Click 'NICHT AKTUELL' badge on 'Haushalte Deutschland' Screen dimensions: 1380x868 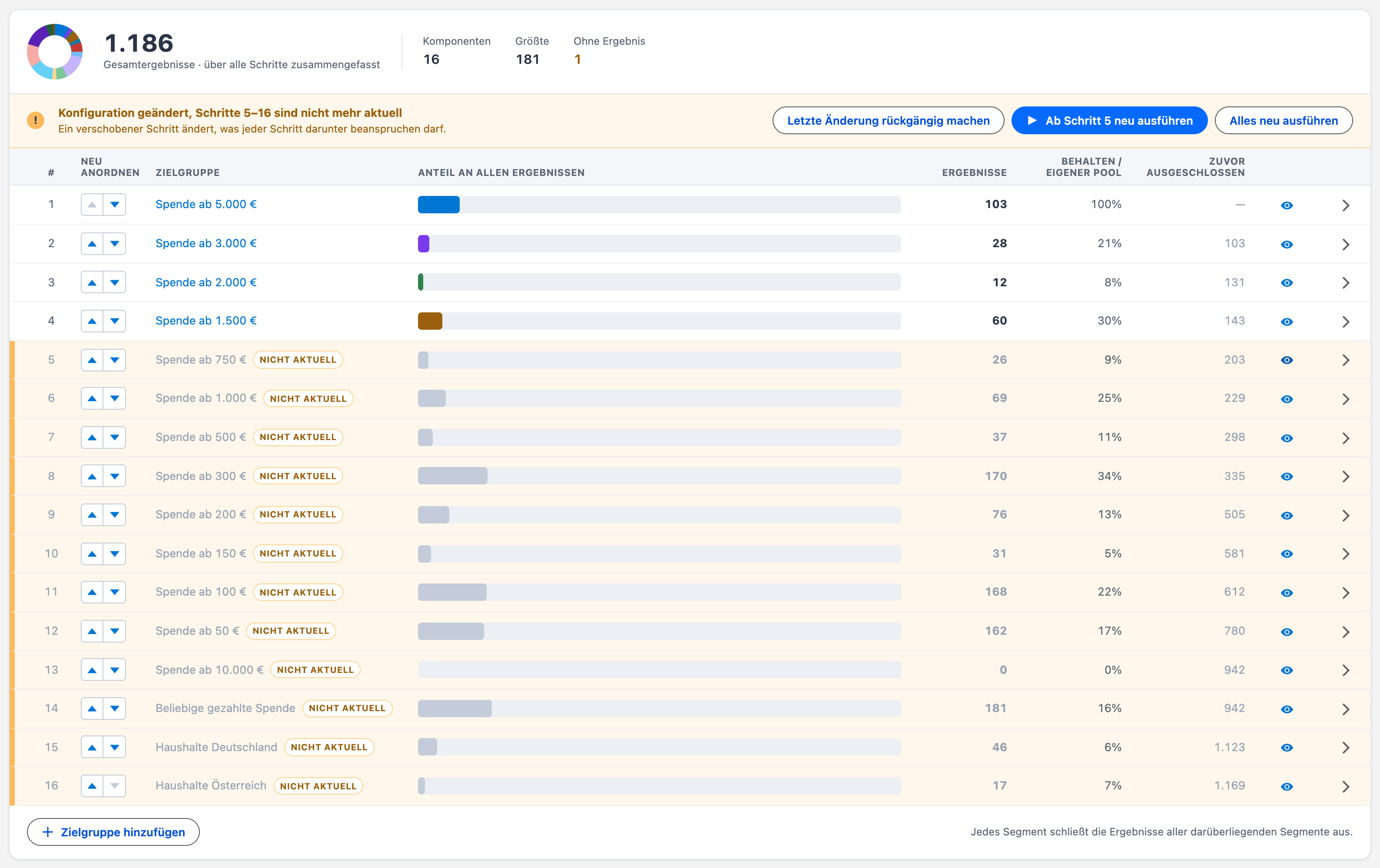pos(329,747)
